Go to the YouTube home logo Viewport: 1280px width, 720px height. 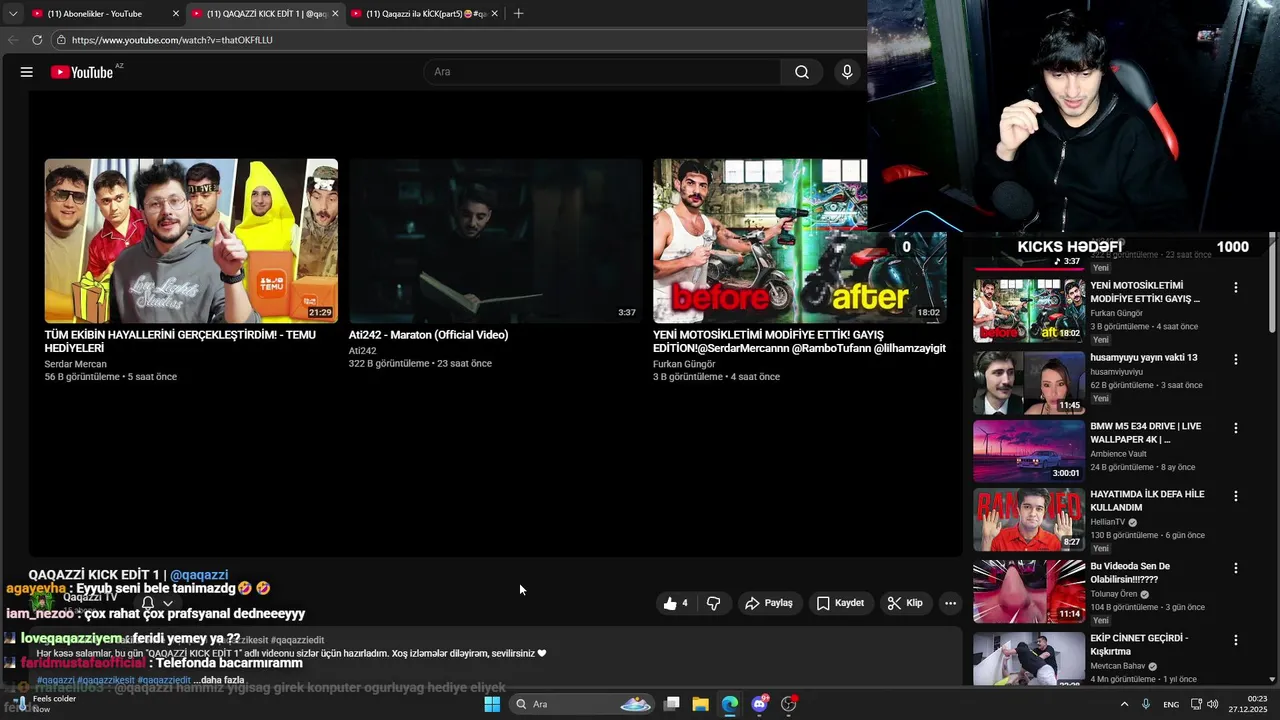click(x=82, y=72)
